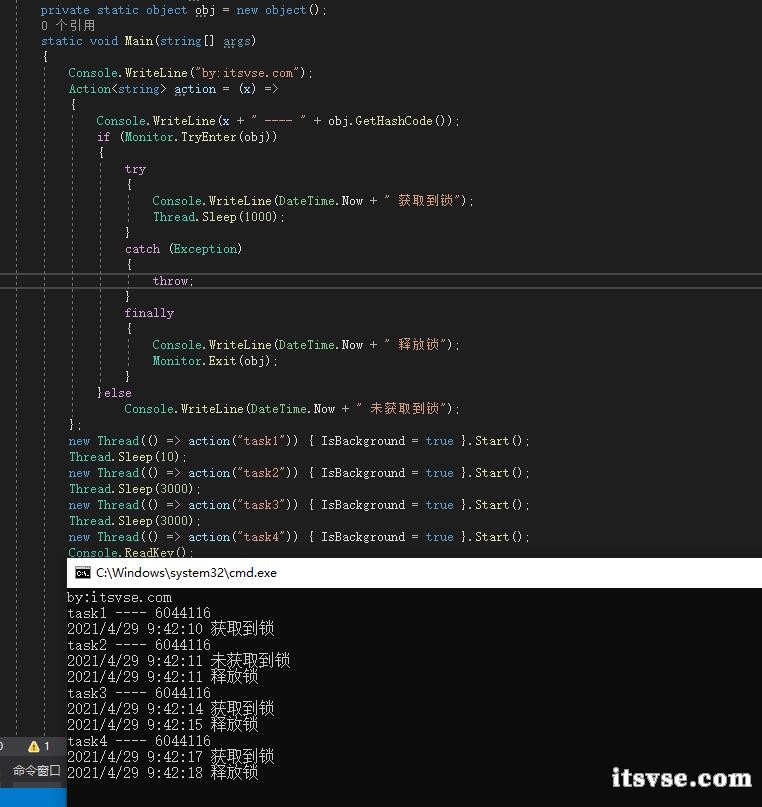Screen dimensions: 762x807
Task: Click the "finally" keyword
Action: (x=149, y=313)
